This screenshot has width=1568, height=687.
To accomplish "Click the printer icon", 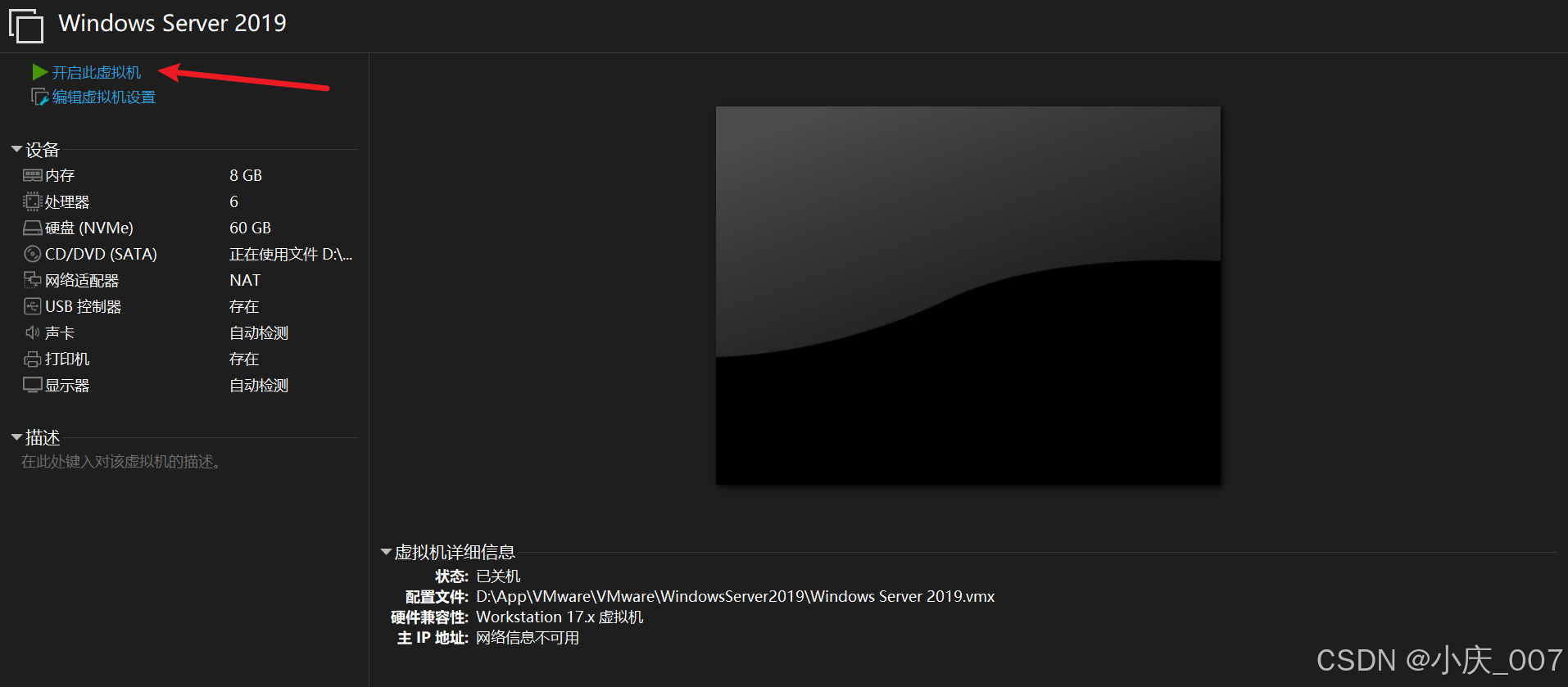I will point(32,359).
